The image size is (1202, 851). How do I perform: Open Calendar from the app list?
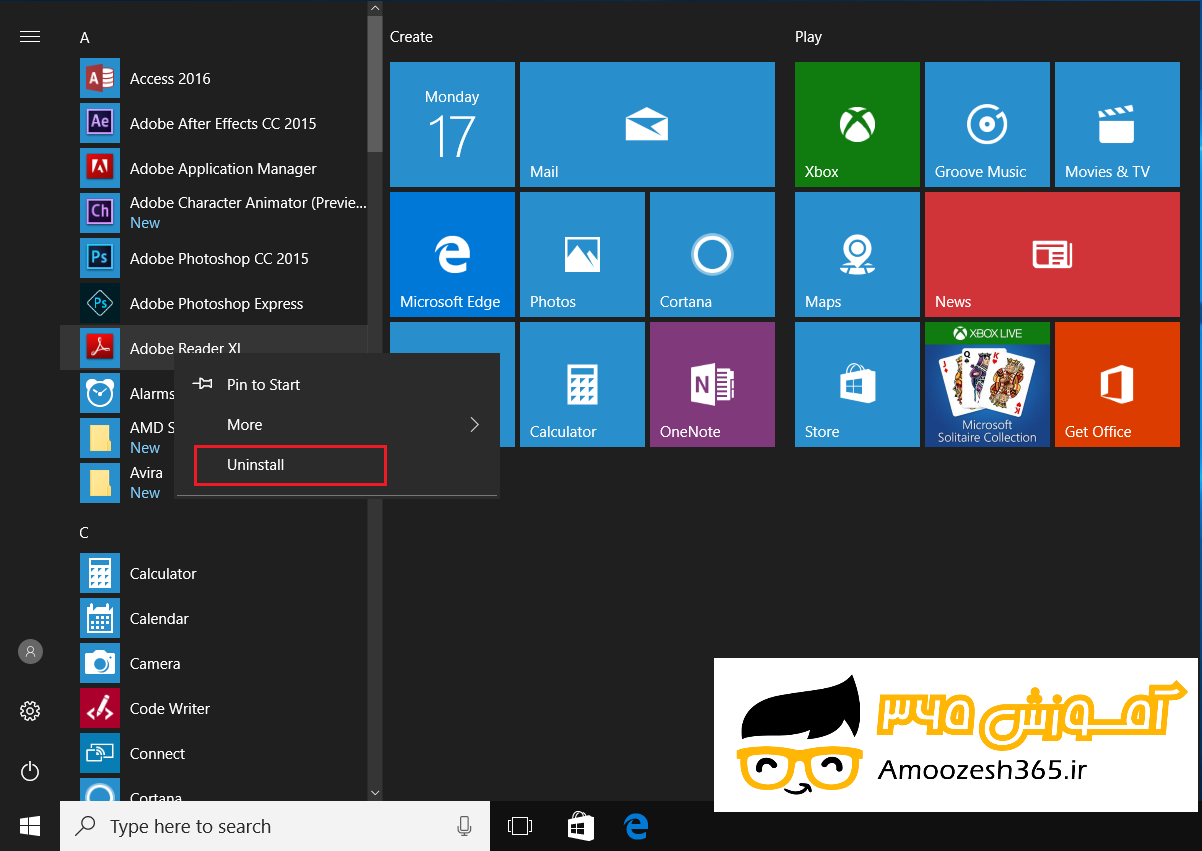tap(214, 618)
